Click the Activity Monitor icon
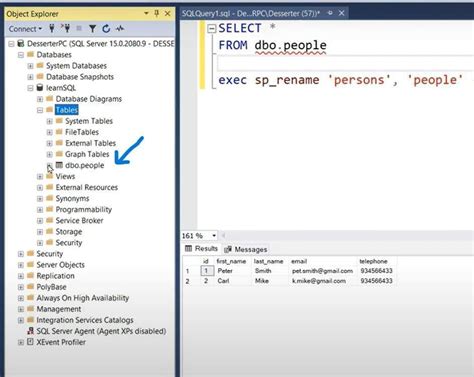The image size is (474, 377). [120, 29]
